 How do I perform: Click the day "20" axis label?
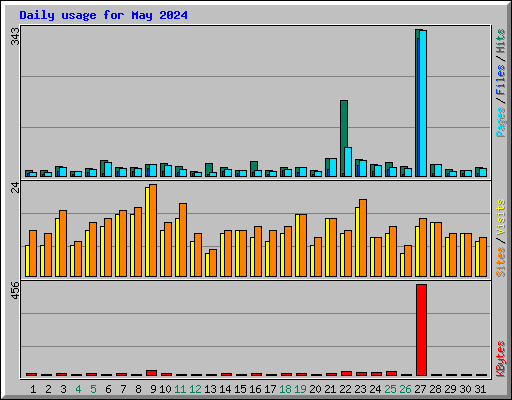pyautogui.click(x=315, y=389)
